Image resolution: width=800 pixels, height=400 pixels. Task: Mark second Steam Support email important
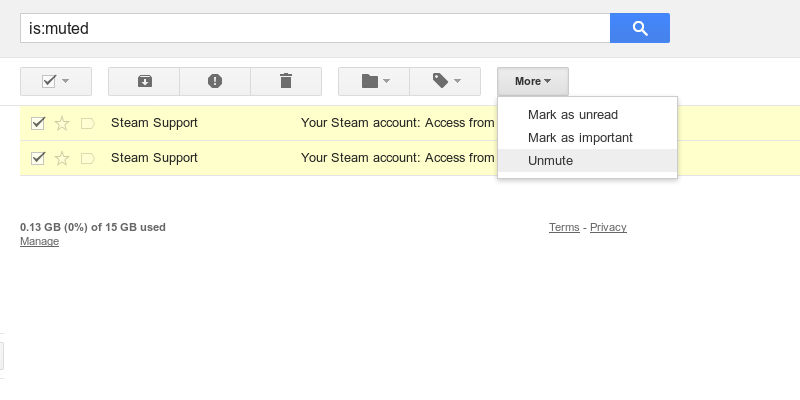point(87,158)
